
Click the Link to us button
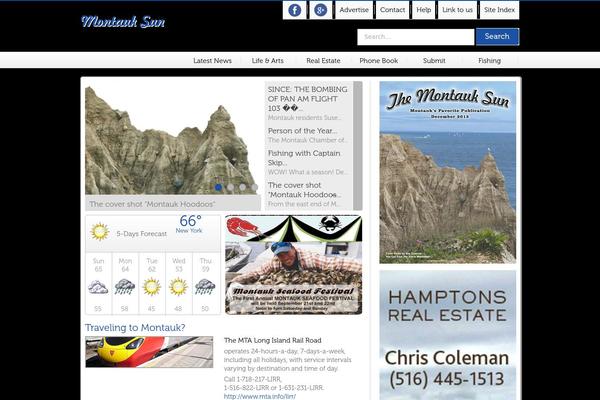click(457, 10)
